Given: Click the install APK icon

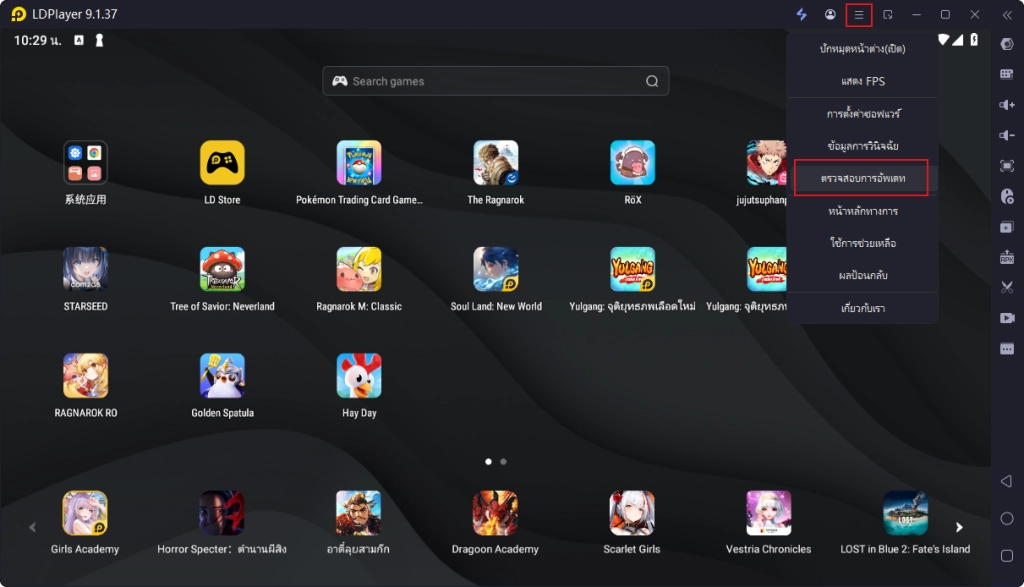Looking at the screenshot, I should point(1007,257).
